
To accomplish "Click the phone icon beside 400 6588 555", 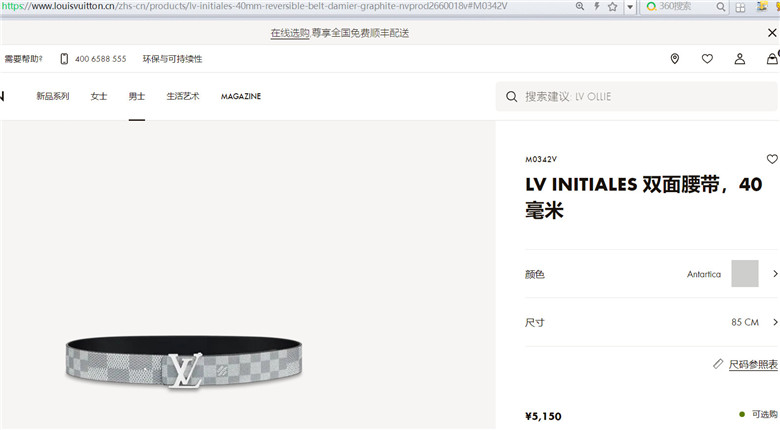I will point(64,59).
